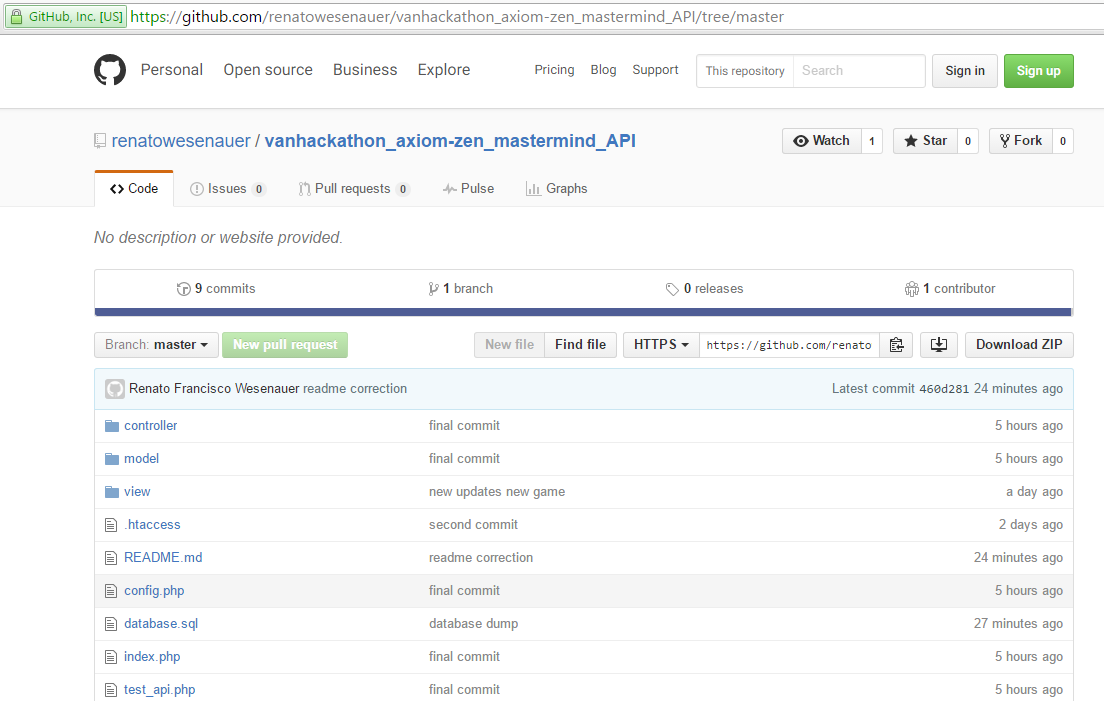Click the database.sql file icon

(x=111, y=624)
